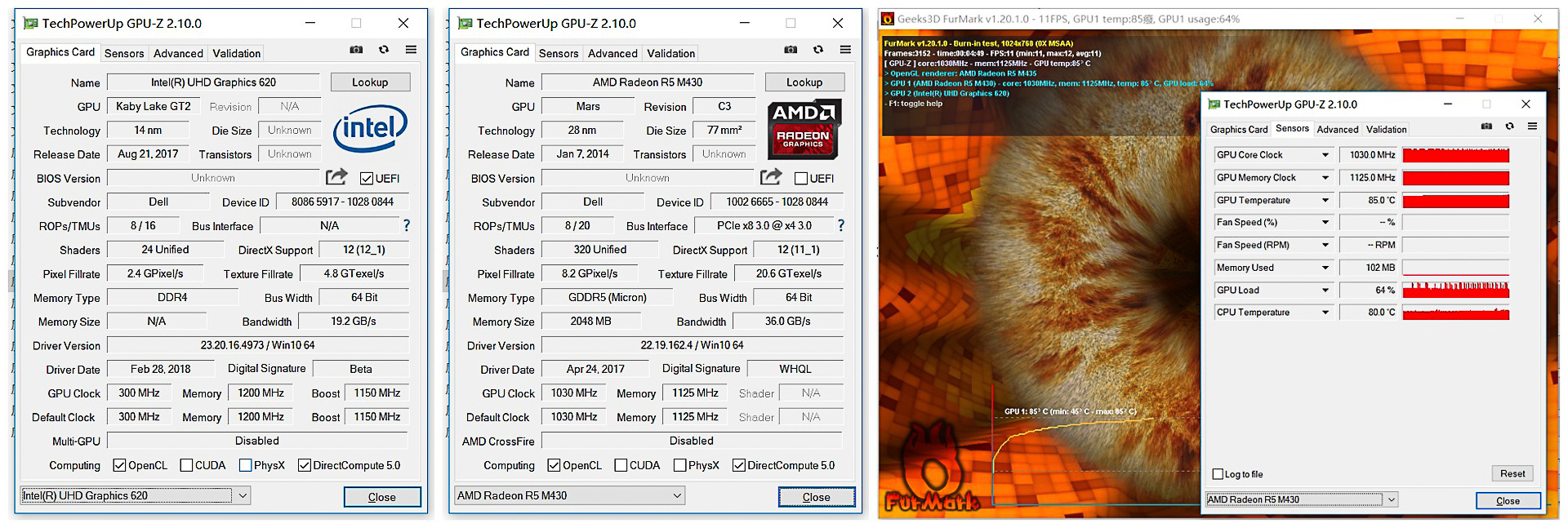The width and height of the screenshot is (1568, 528).
Task: Click BIOS export share icon in Intel window
Action: pyautogui.click(x=336, y=176)
